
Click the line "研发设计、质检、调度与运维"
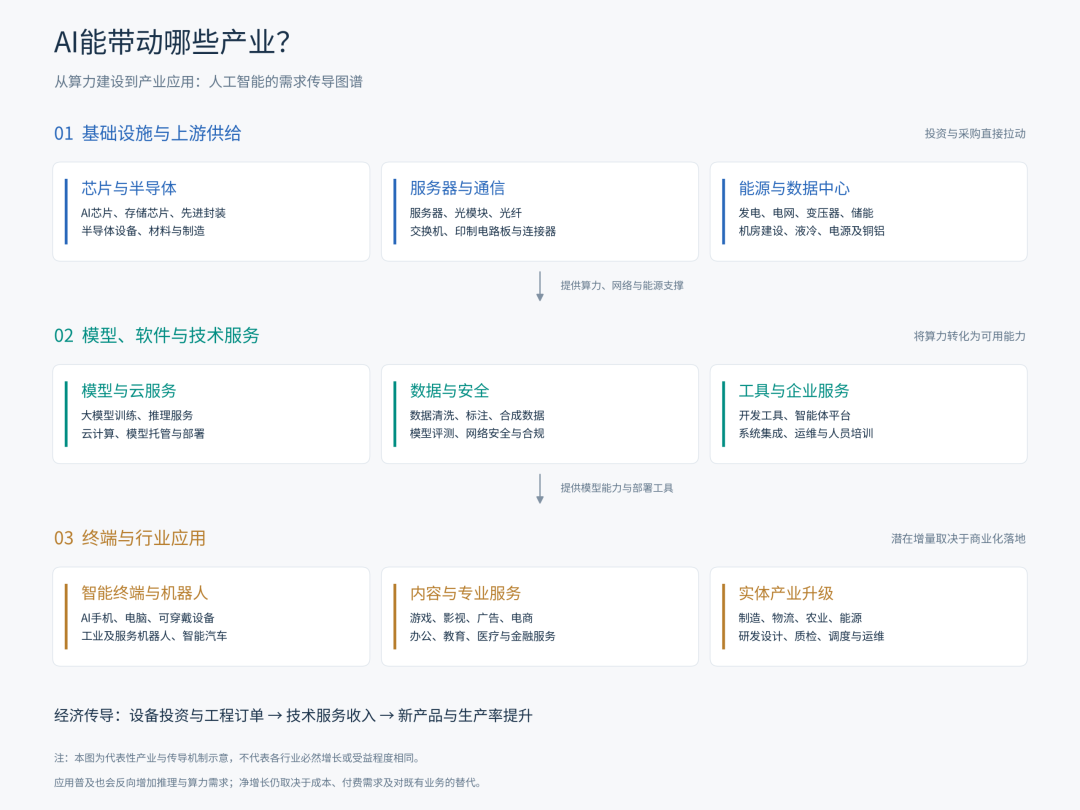point(811,636)
